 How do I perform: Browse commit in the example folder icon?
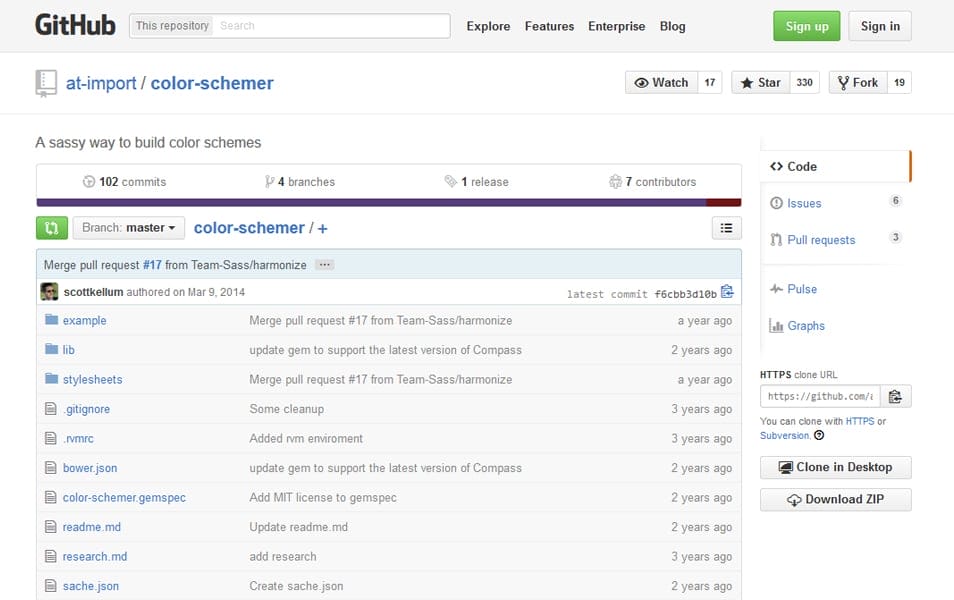coord(51,320)
